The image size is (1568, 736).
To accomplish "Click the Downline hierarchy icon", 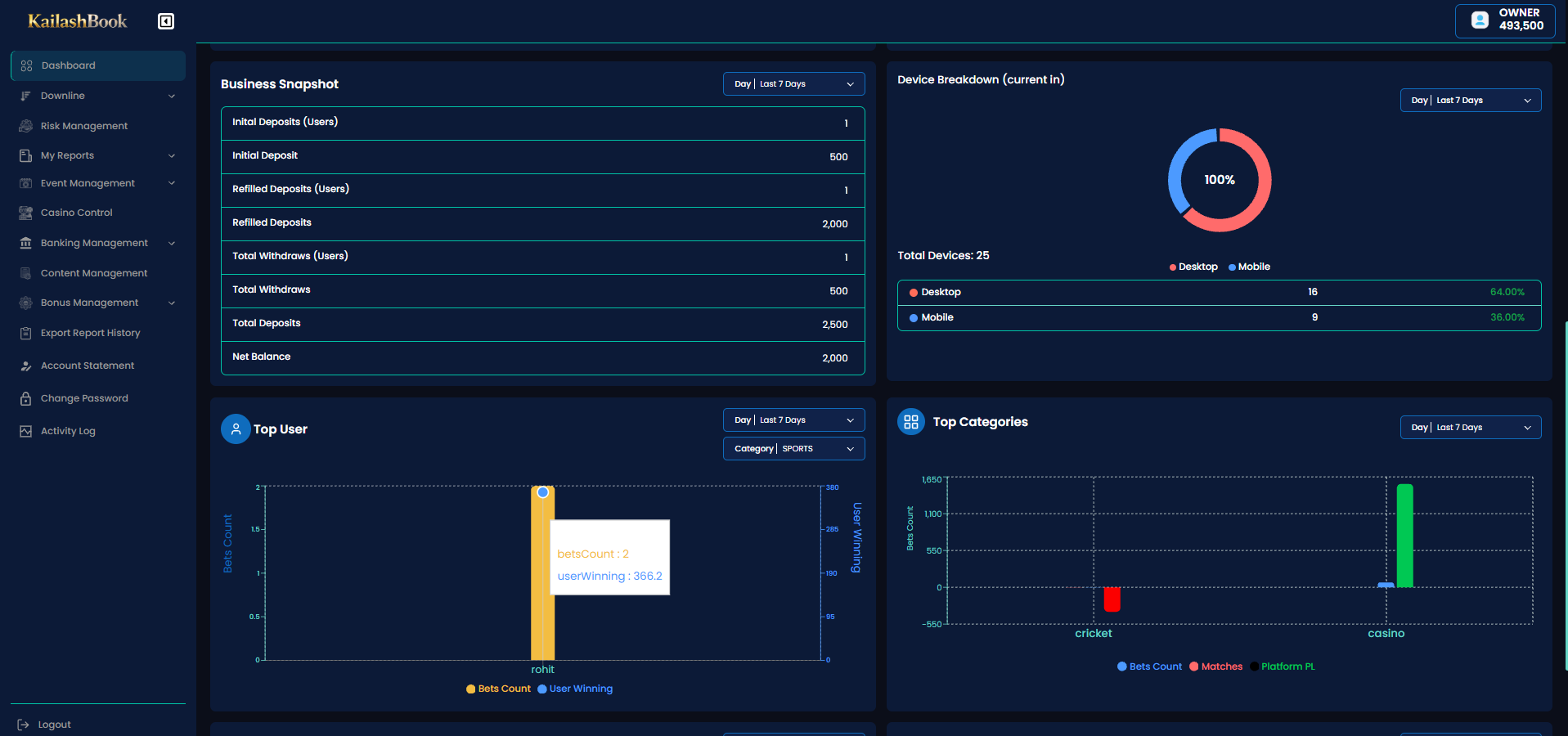I will 25,96.
